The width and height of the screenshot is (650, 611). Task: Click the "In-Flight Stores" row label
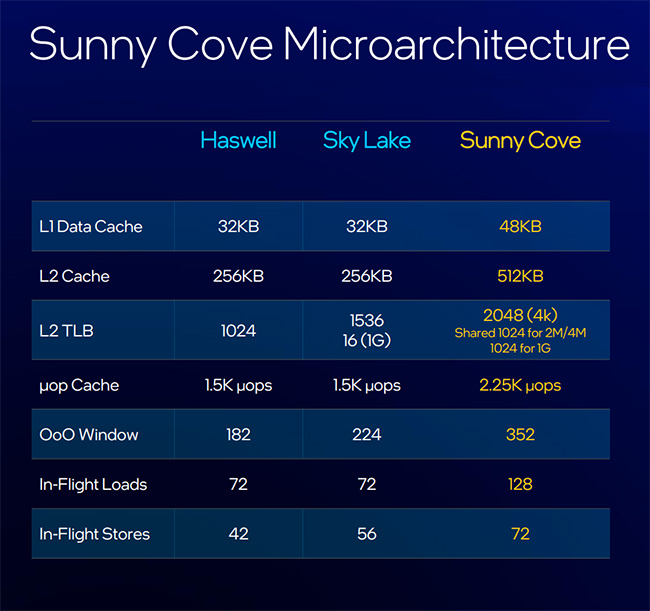(x=95, y=534)
